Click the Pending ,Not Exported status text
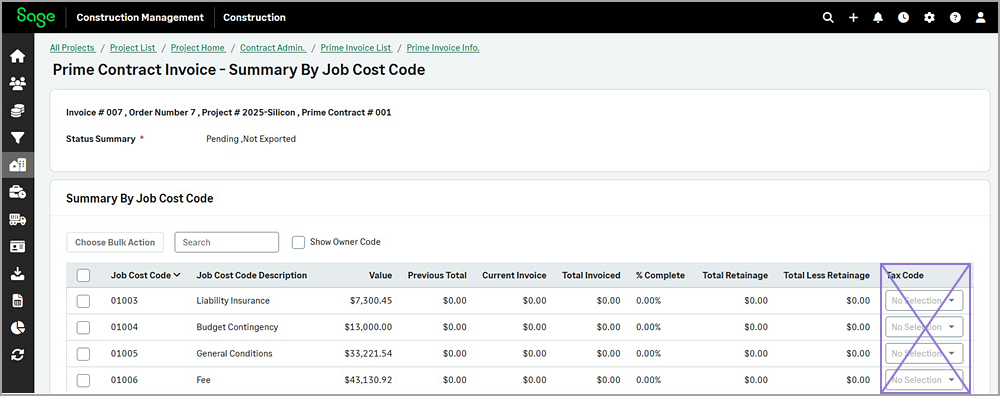Image resolution: width=1000 pixels, height=396 pixels. pos(251,138)
